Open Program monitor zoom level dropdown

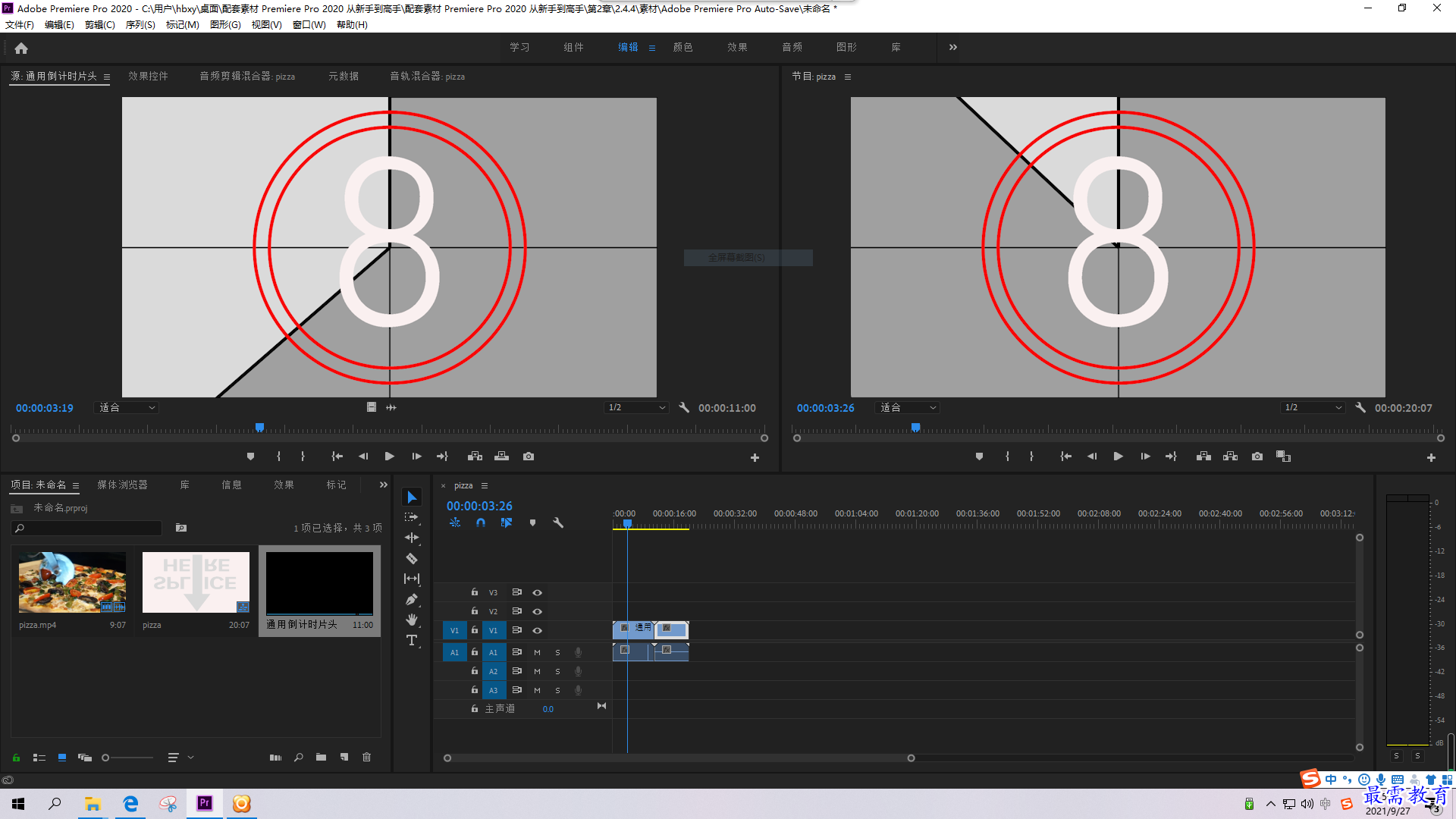(907, 407)
